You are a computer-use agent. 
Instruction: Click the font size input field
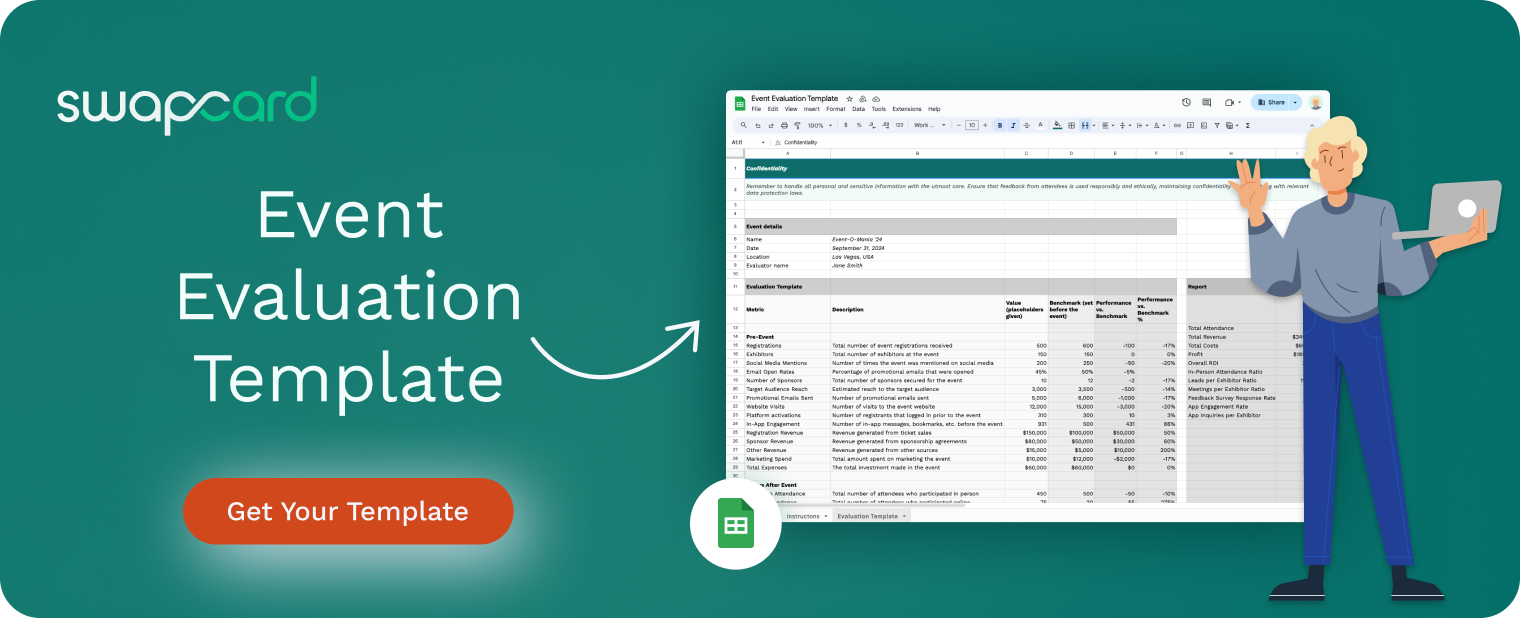971,126
